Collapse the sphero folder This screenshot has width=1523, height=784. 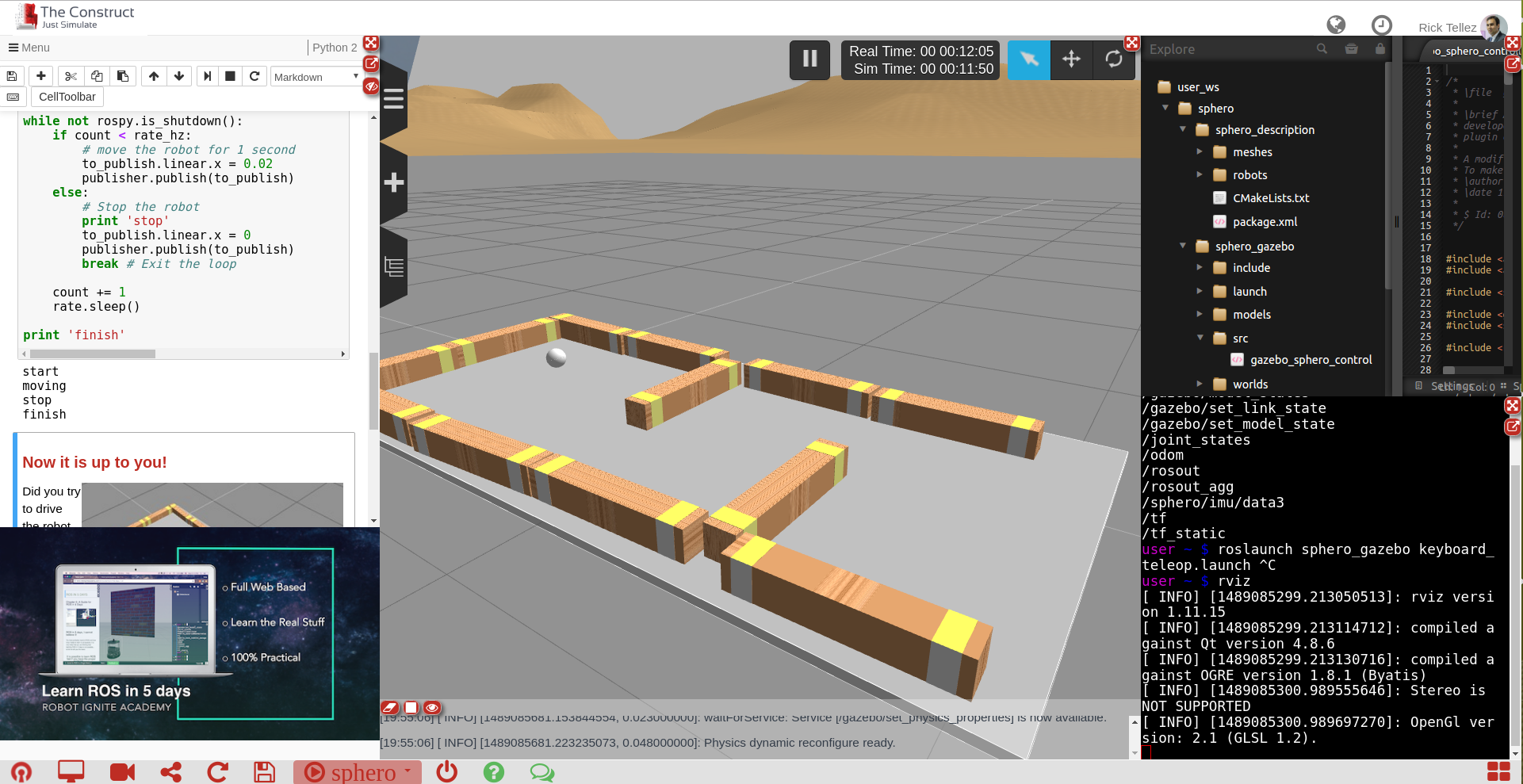tap(1165, 108)
